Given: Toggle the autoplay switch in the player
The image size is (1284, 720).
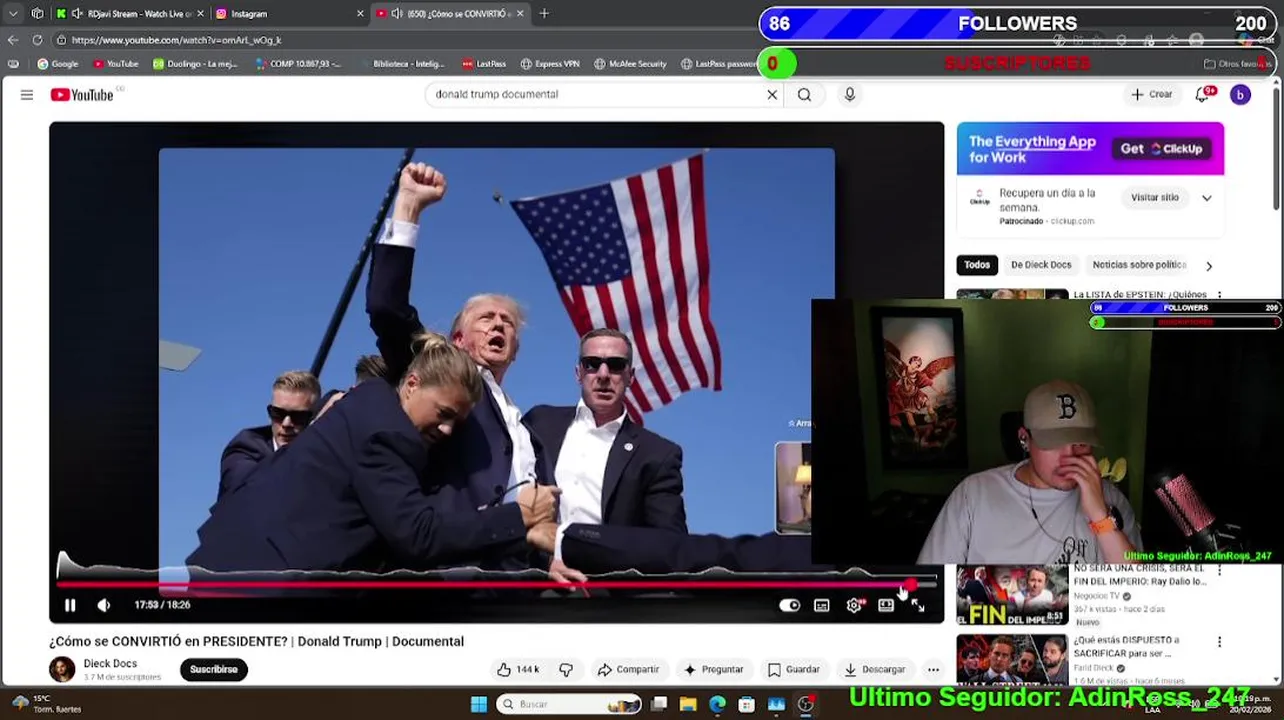Looking at the screenshot, I should click(790, 605).
